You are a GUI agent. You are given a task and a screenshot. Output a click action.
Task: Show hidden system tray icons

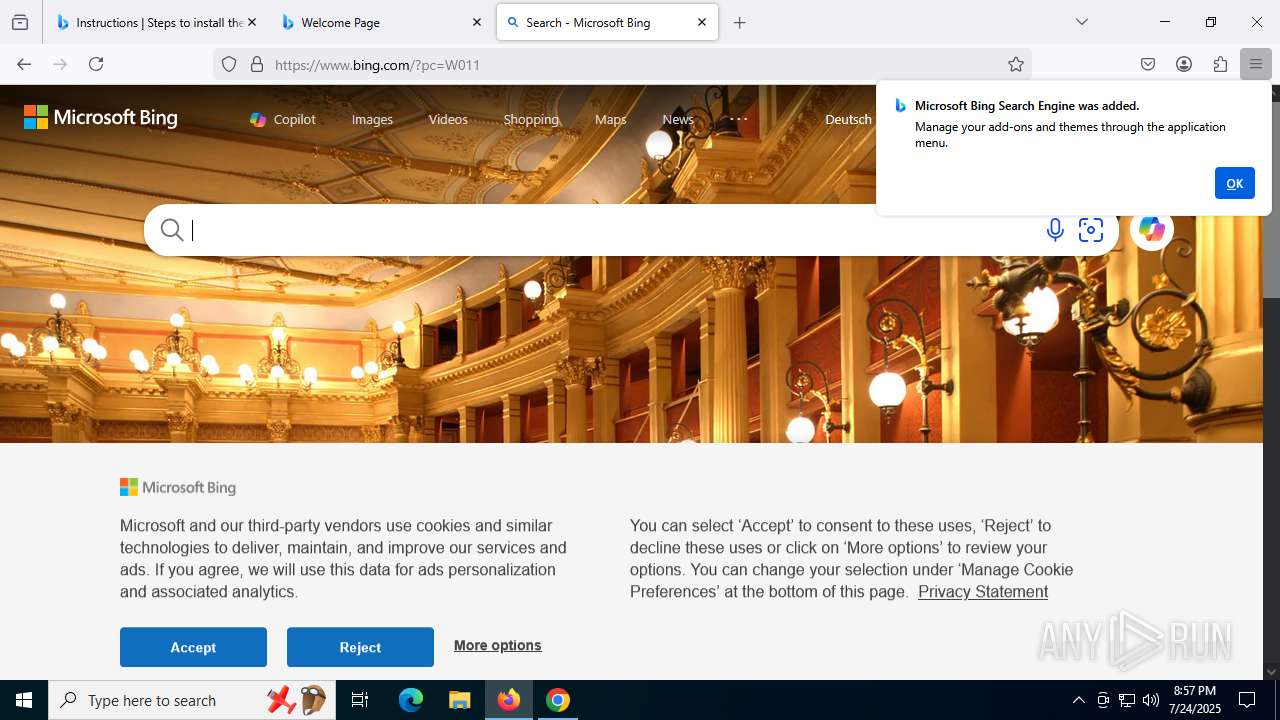[1078, 700]
